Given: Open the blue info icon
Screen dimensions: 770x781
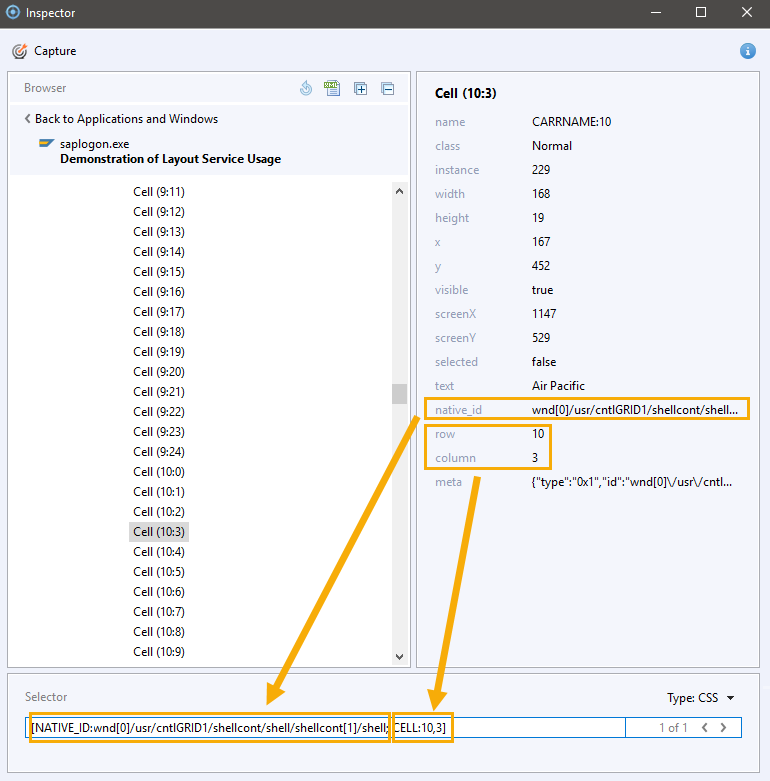Looking at the screenshot, I should pos(747,51).
